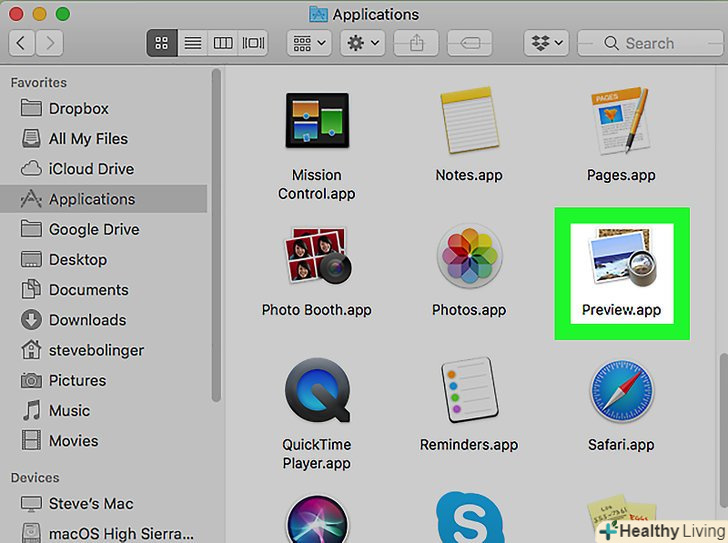Select Pictures in the sidebar
This screenshot has height=543, width=728.
(104, 380)
